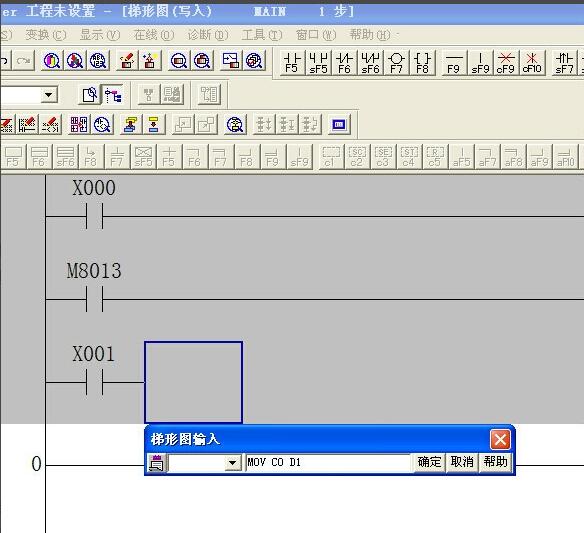Click continuous input icon in ladder input dialog
584x533 pixels.
(156, 463)
